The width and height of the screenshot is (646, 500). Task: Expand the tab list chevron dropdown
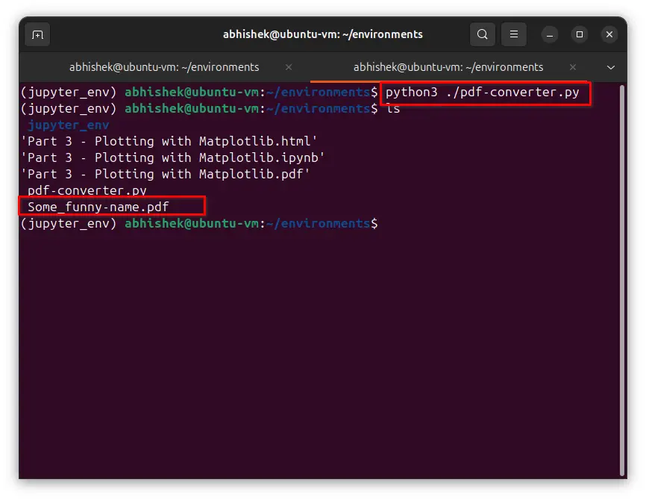[611, 67]
